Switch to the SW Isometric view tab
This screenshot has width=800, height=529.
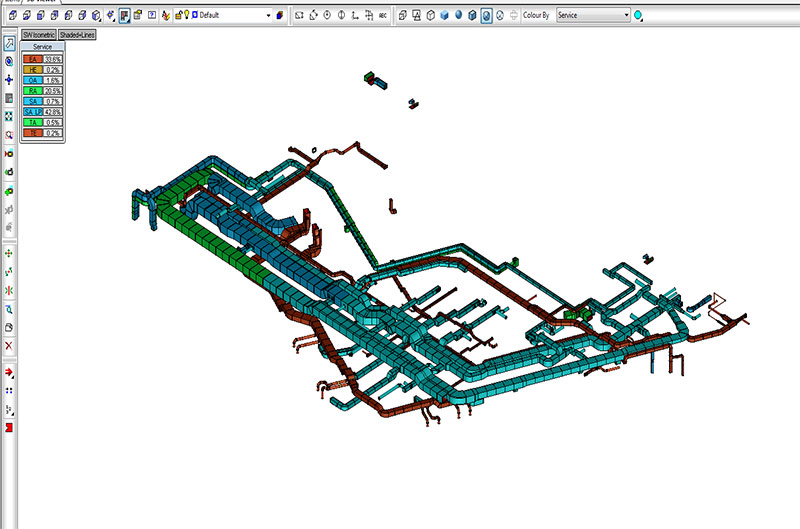click(x=38, y=35)
